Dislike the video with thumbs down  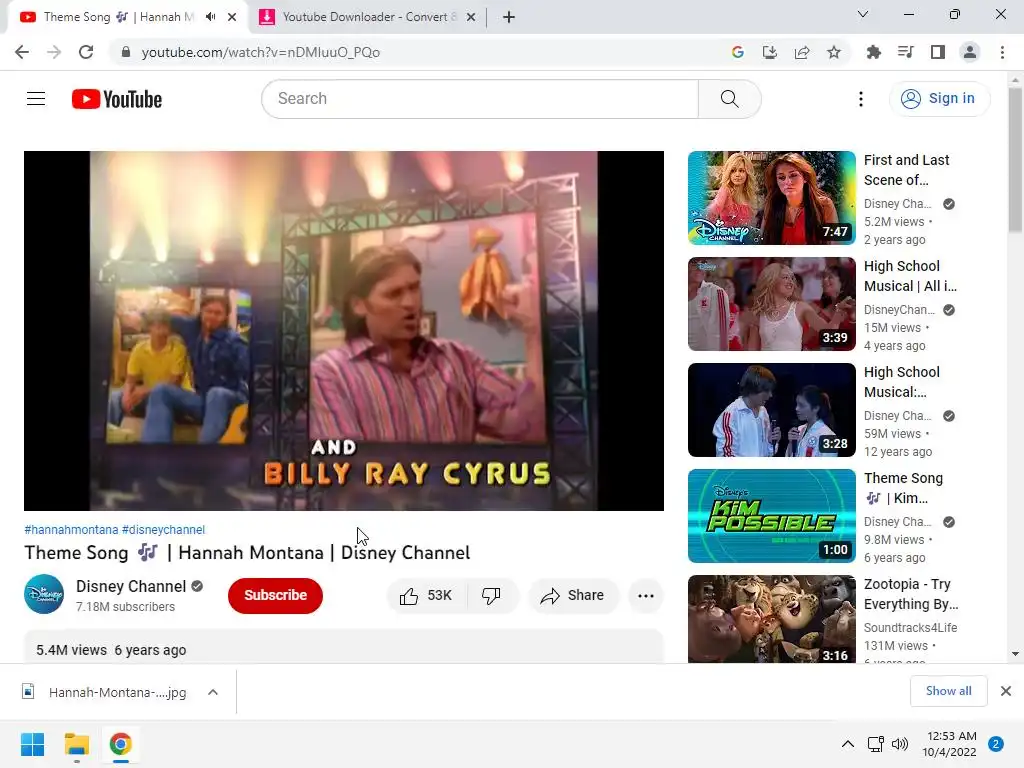pyautogui.click(x=491, y=595)
